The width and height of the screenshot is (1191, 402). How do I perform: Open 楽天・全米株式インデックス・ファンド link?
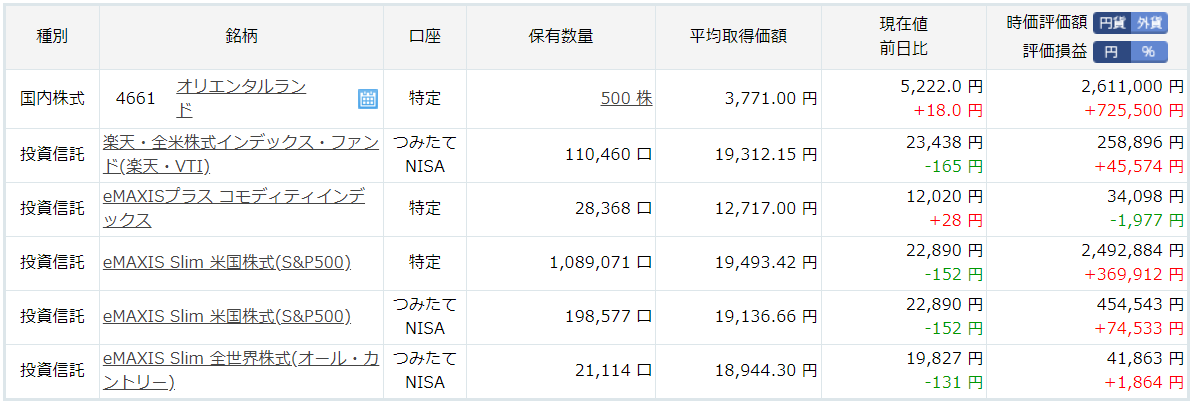pyautogui.click(x=241, y=154)
